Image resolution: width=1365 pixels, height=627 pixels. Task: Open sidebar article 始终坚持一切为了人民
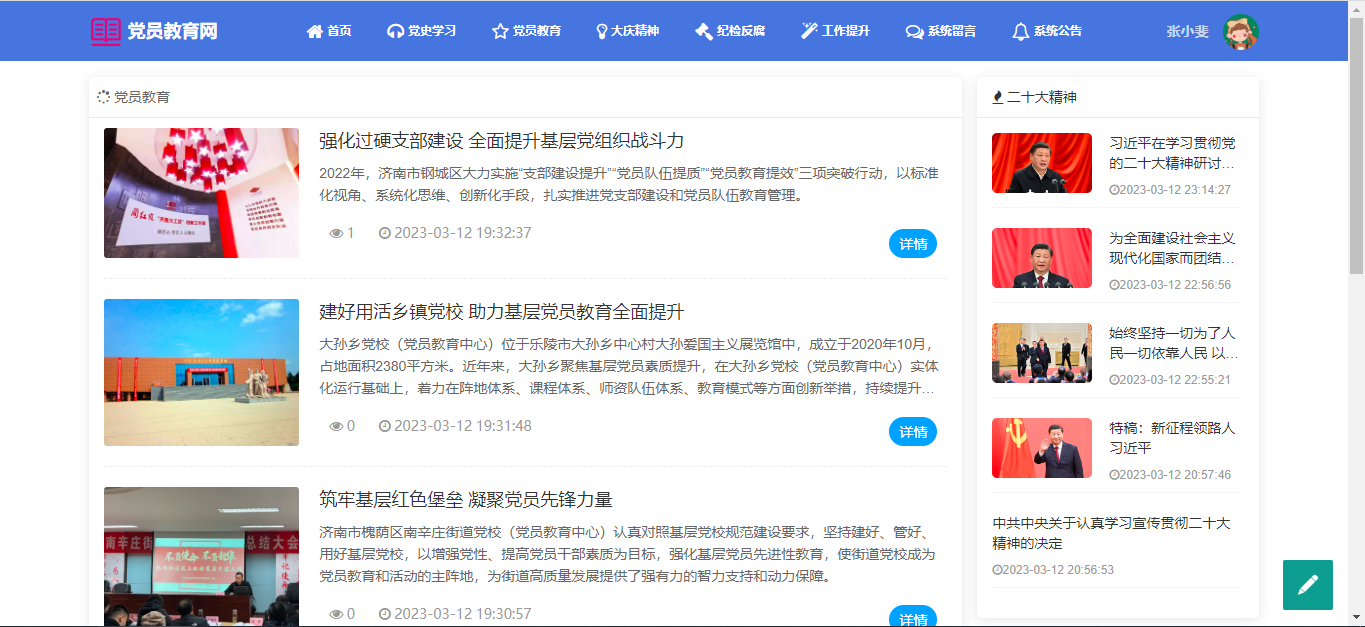coord(1175,343)
